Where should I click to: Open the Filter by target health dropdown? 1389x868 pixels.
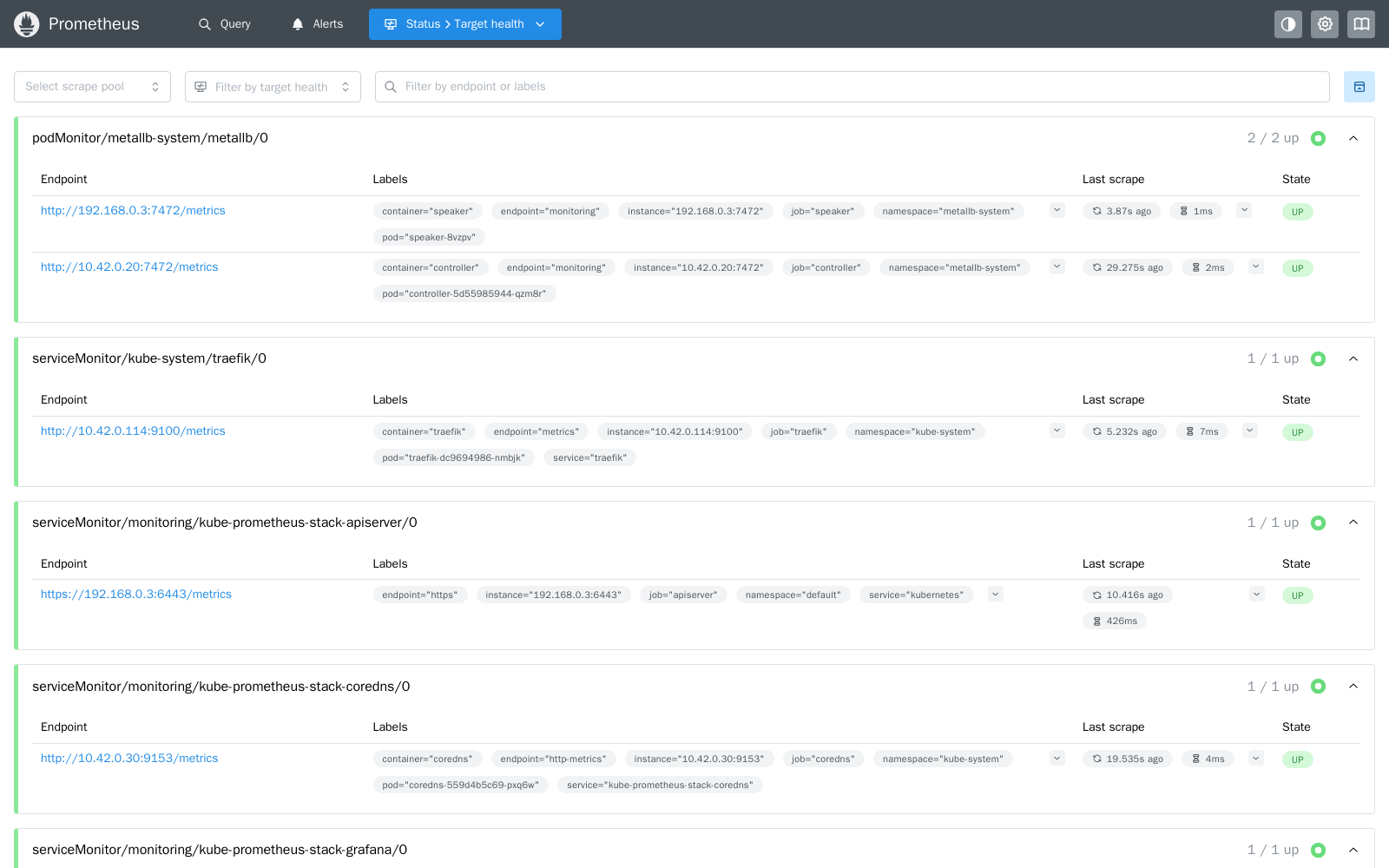coord(273,87)
